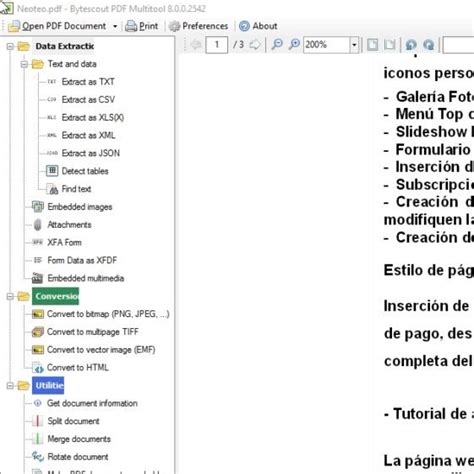The height and width of the screenshot is (474, 474).
Task: Click the Split document label
Action: [x=73, y=421]
